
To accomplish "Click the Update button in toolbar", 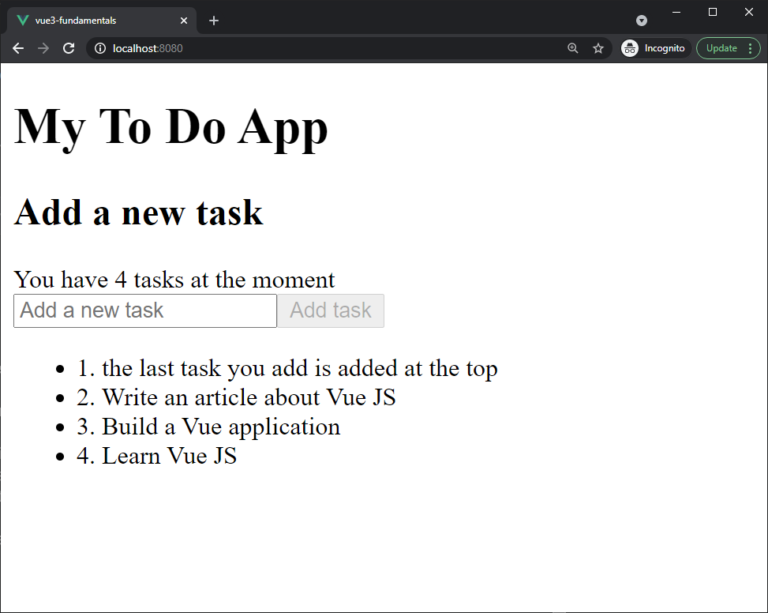I will coord(721,48).
